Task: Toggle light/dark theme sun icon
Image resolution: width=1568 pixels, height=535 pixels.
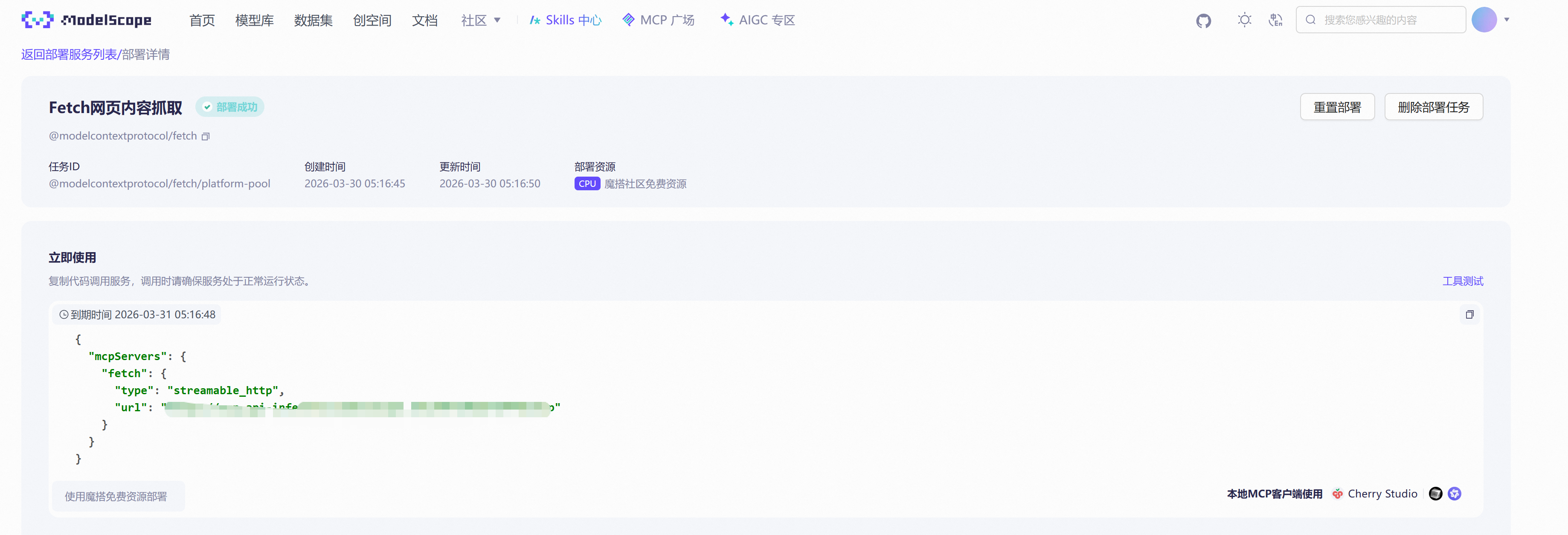Action: 1244,20
